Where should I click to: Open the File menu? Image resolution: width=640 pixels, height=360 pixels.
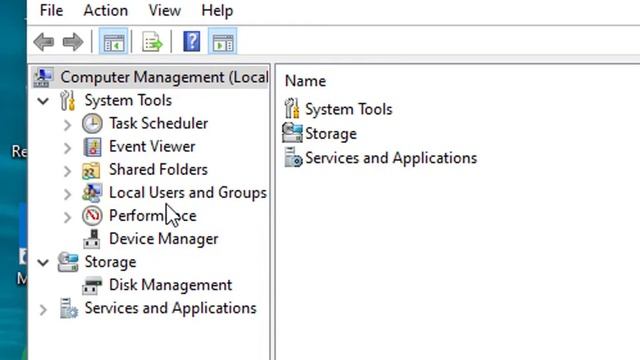coord(51,10)
